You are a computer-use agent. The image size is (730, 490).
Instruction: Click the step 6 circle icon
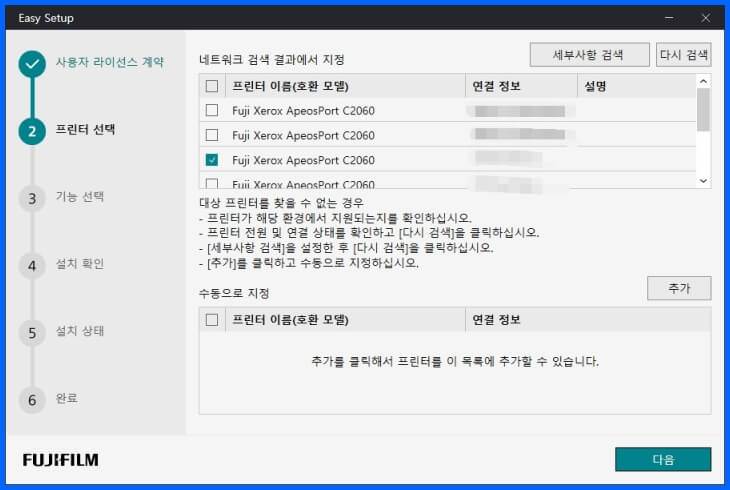32,400
